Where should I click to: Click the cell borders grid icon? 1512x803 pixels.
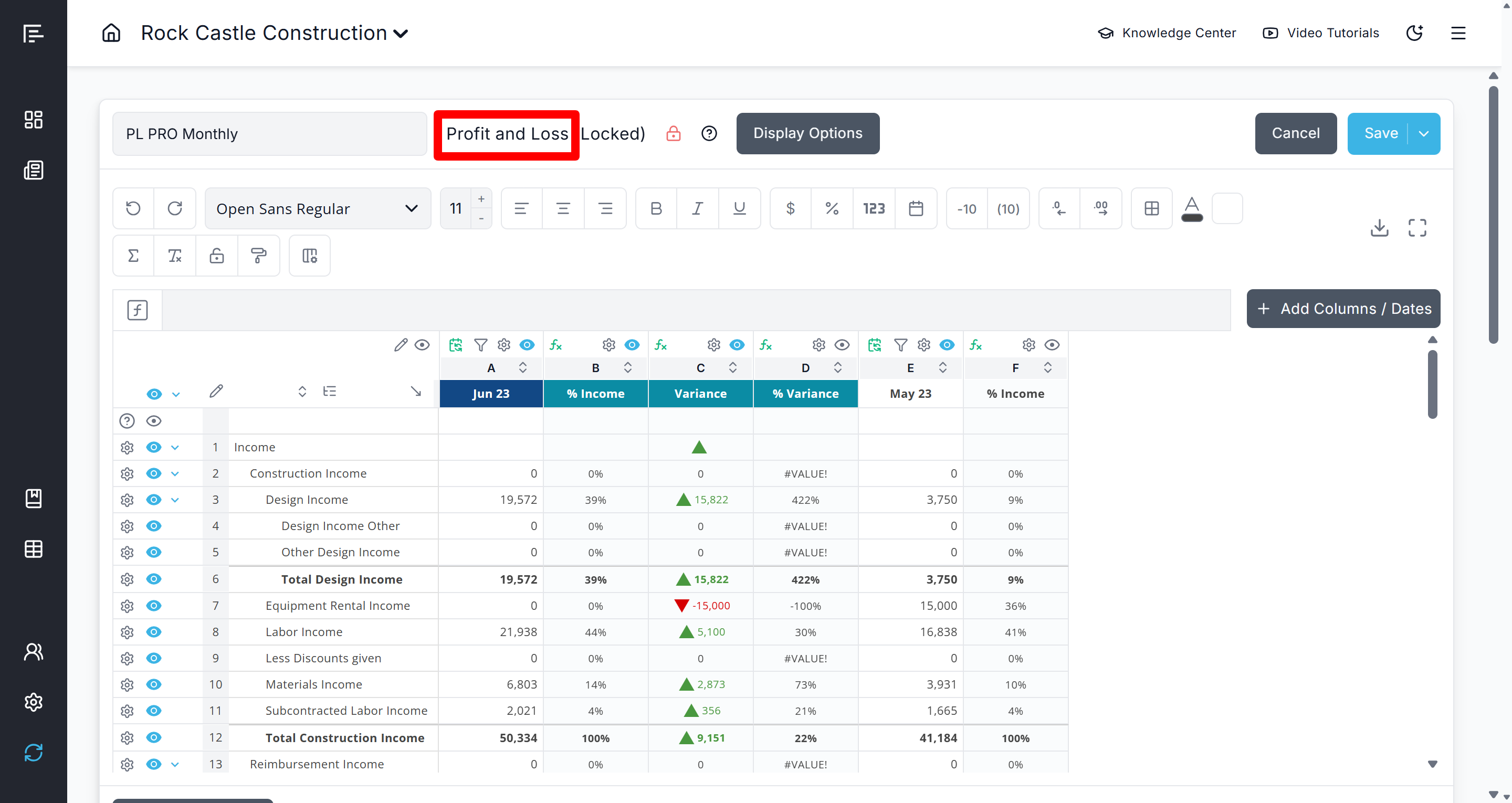pyautogui.click(x=1151, y=208)
